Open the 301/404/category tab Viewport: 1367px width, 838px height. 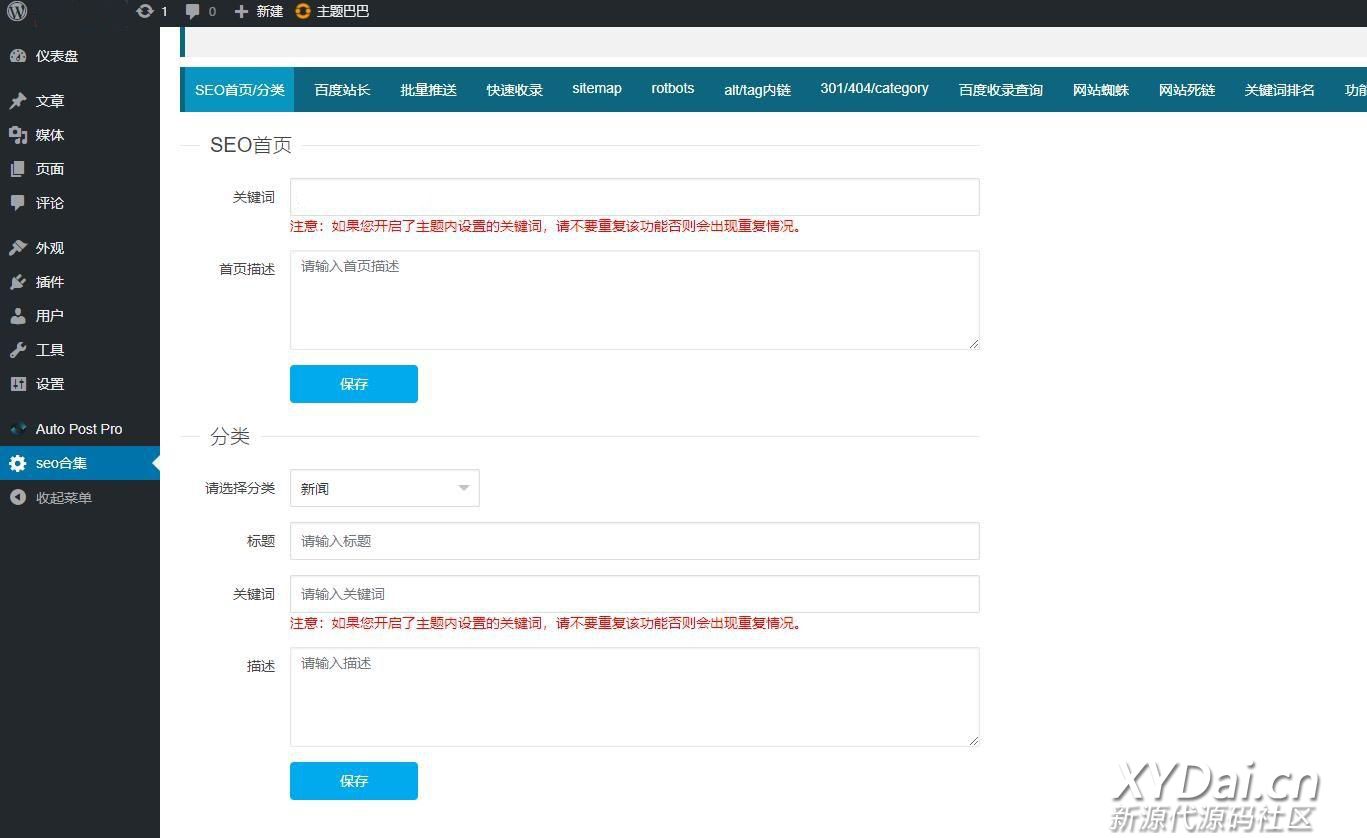point(874,89)
